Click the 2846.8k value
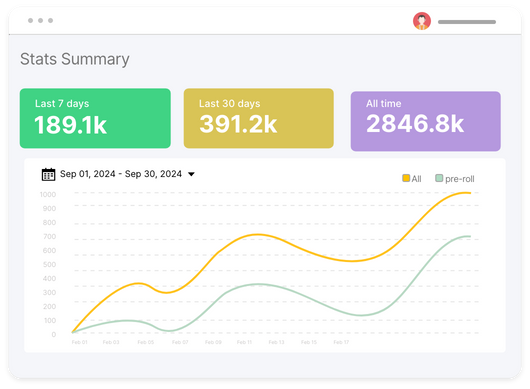 coord(415,123)
